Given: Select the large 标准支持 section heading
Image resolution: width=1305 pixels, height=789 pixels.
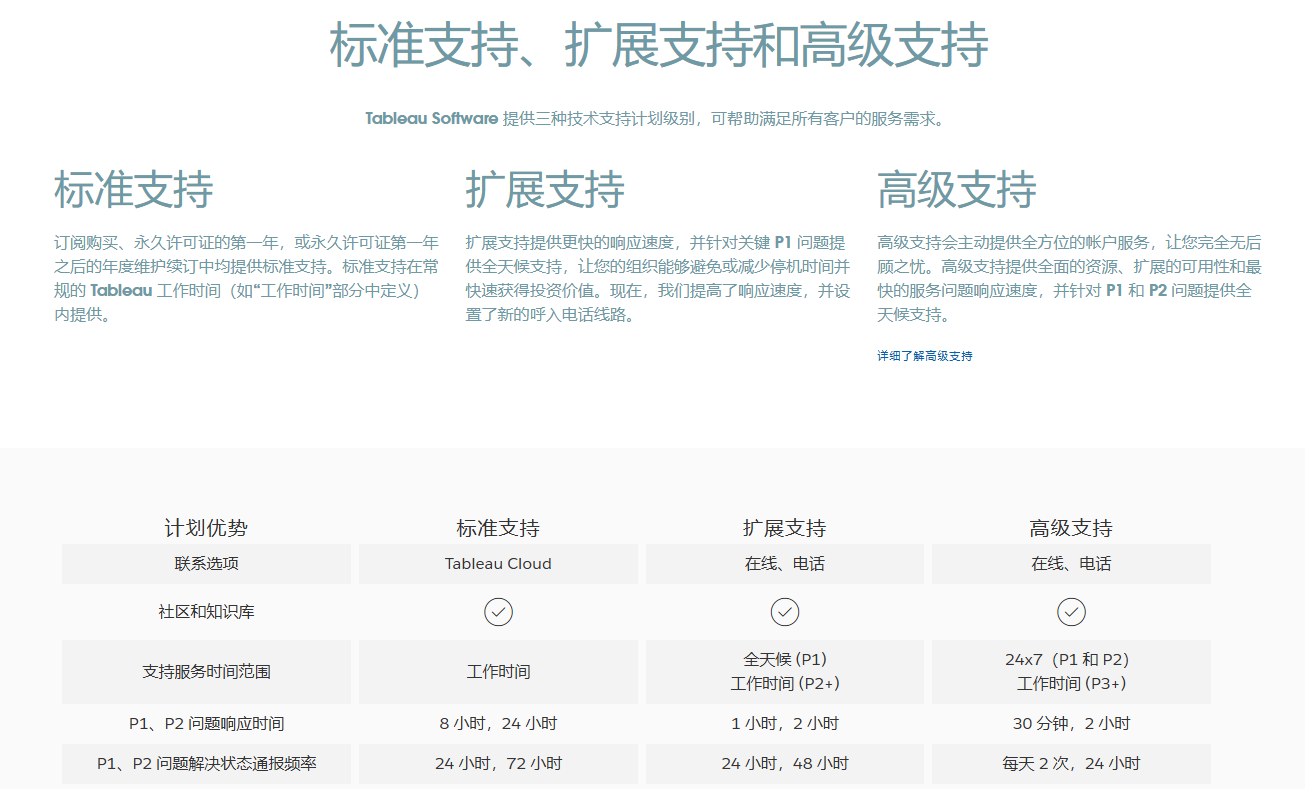Looking at the screenshot, I should [133, 190].
